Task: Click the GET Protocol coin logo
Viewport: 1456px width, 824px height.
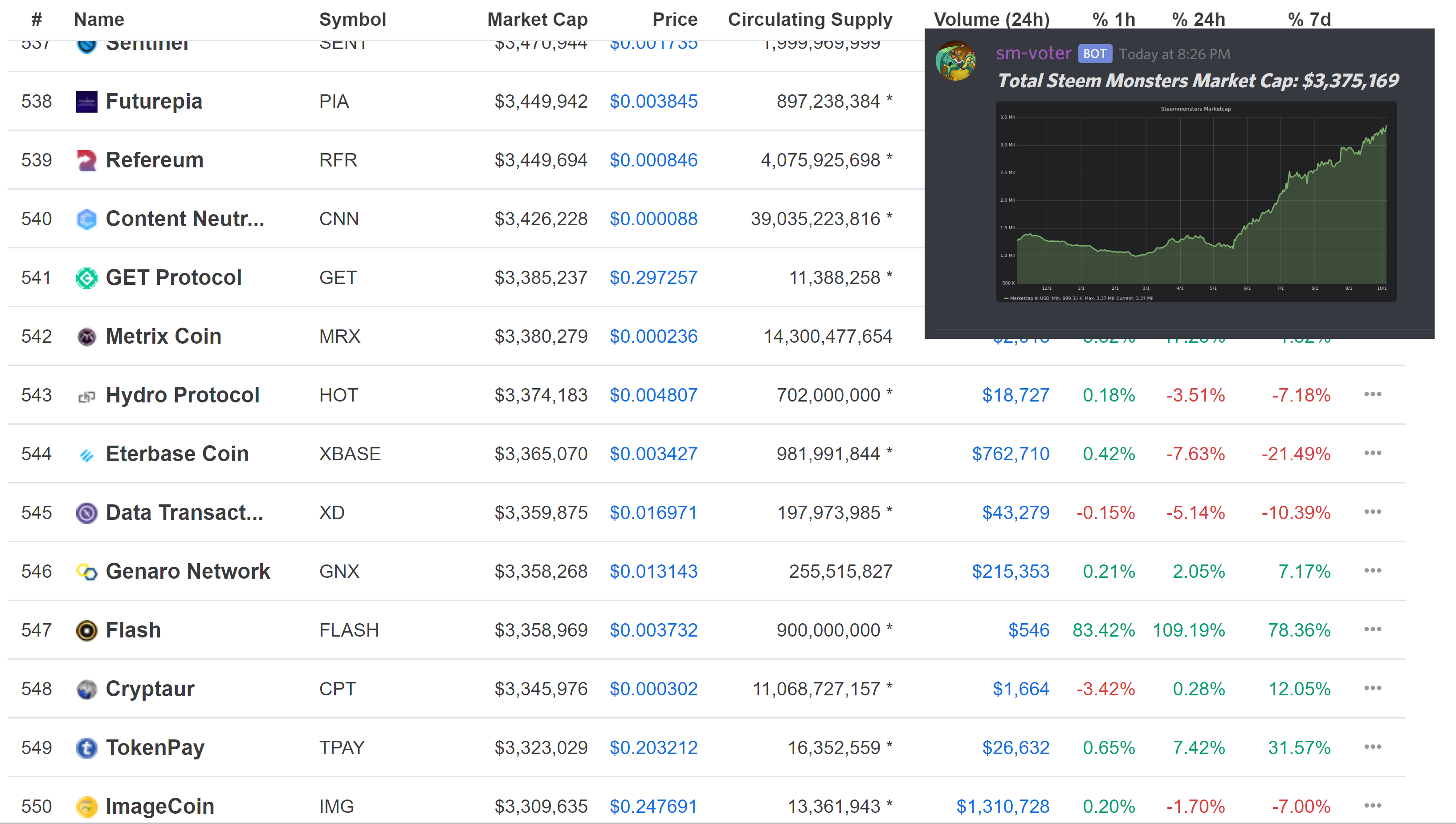Action: (86, 278)
